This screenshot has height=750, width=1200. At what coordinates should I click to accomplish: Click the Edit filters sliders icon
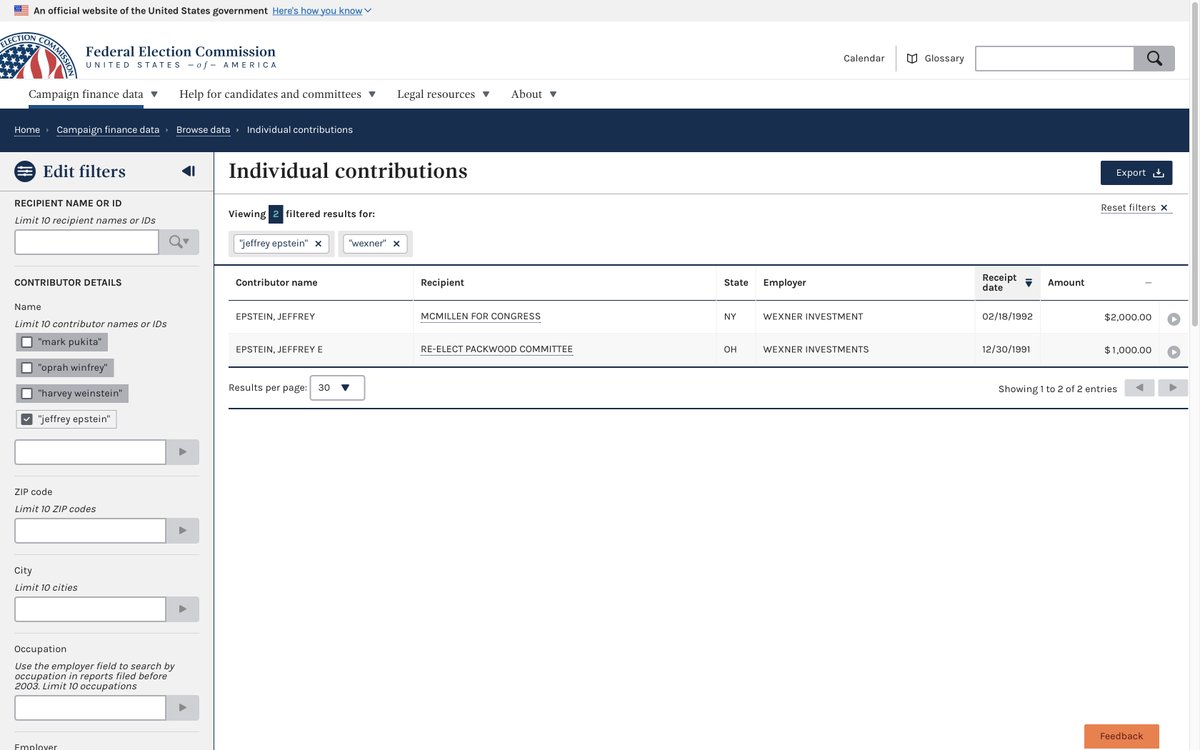tap(25, 171)
